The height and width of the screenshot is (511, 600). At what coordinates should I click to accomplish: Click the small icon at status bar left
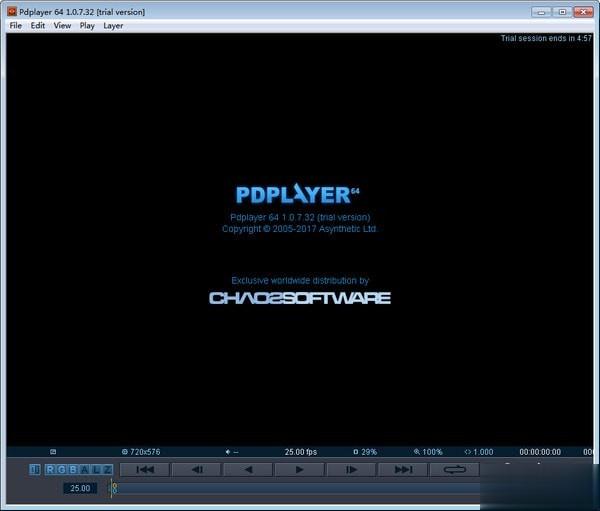(53, 452)
